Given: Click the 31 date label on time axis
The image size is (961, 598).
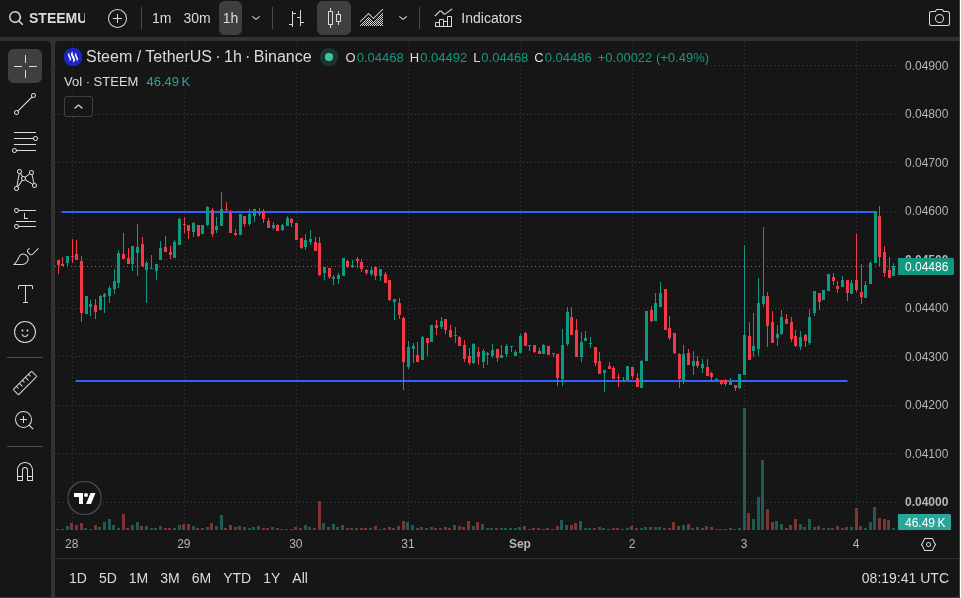Looking at the screenshot, I should click(408, 543).
